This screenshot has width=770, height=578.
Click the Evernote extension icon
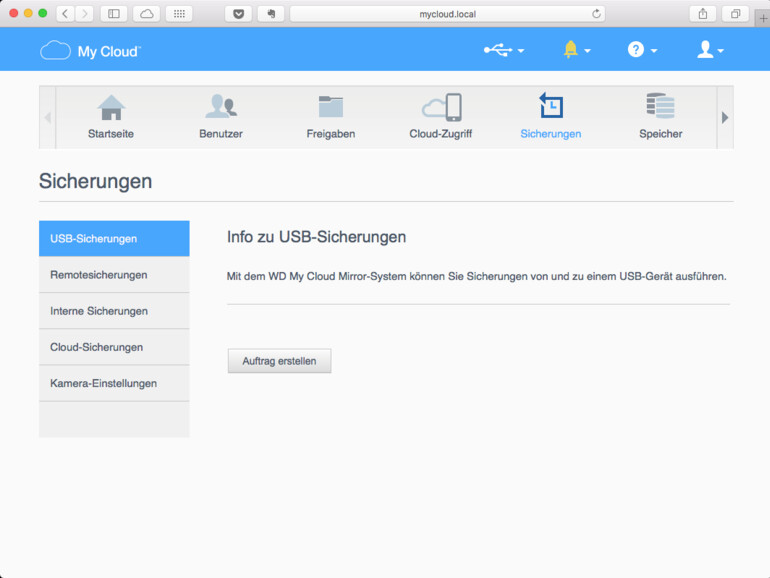coord(271,14)
